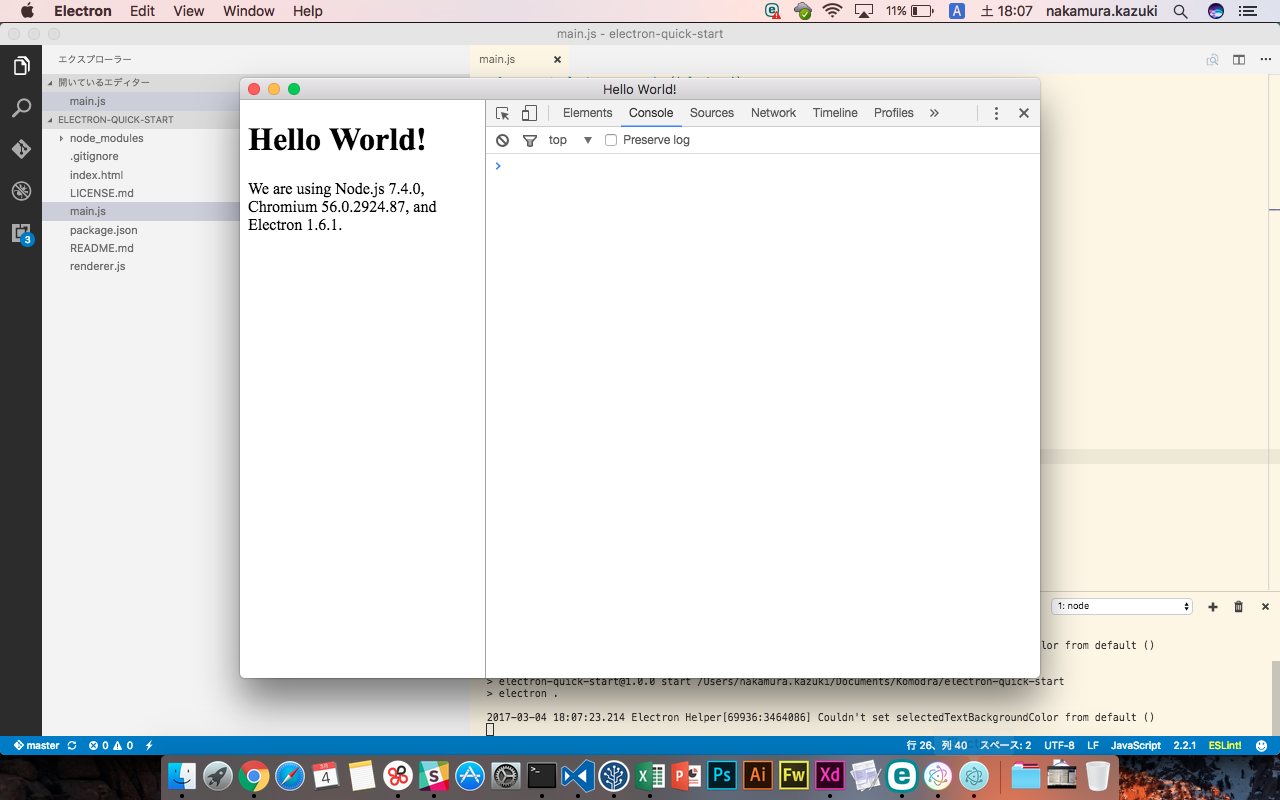This screenshot has width=1280, height=800.
Task: Open the View menu in menu bar
Action: point(188,11)
